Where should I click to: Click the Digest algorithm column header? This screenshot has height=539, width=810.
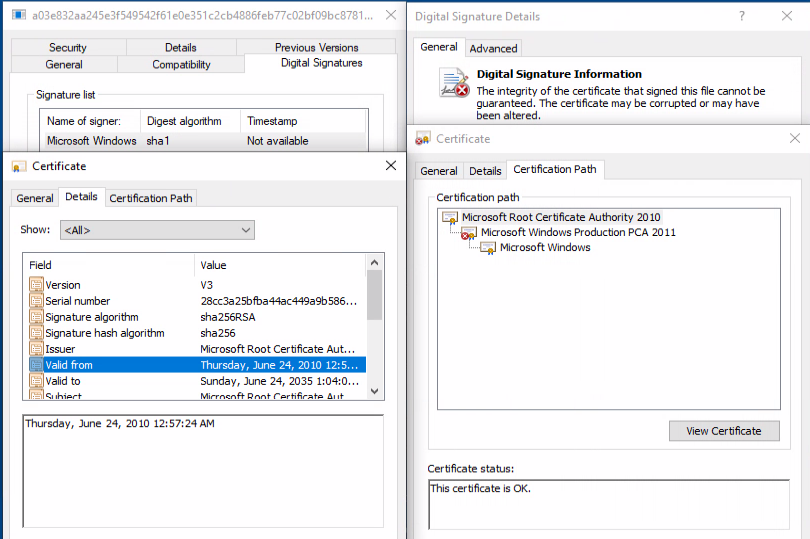190,121
